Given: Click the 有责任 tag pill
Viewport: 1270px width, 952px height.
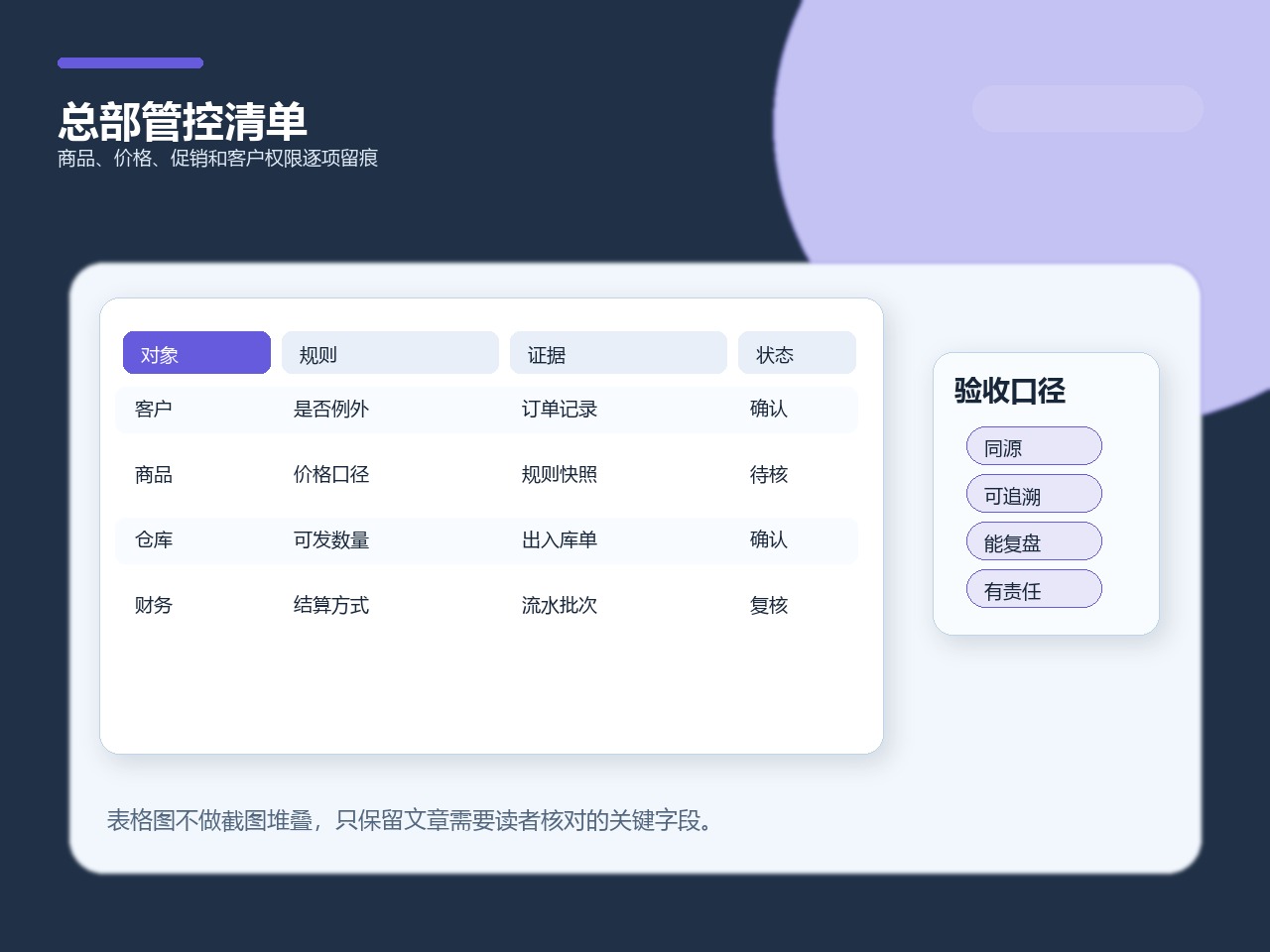Looking at the screenshot, I should (1034, 589).
